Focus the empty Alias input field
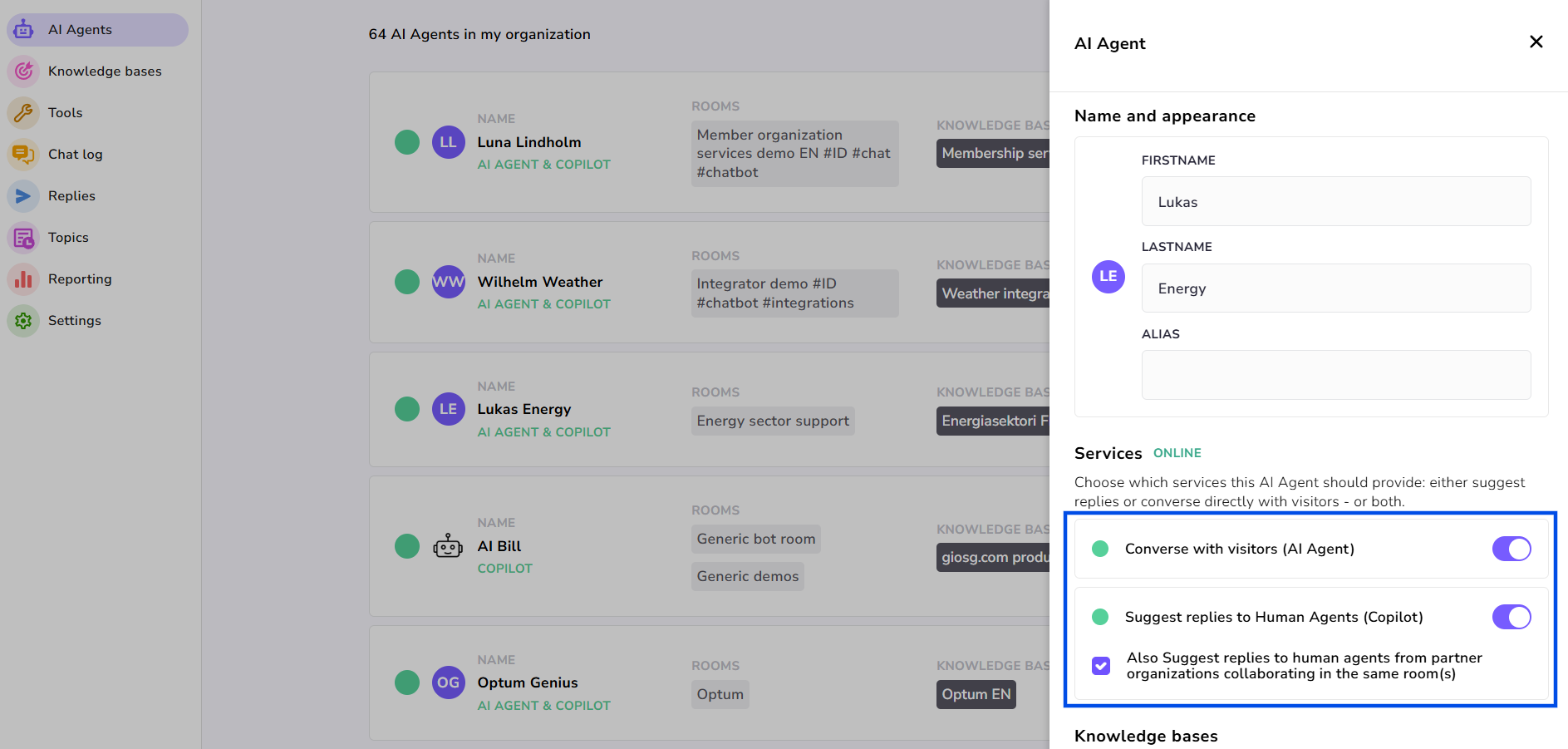The image size is (1568, 749). [1335, 375]
